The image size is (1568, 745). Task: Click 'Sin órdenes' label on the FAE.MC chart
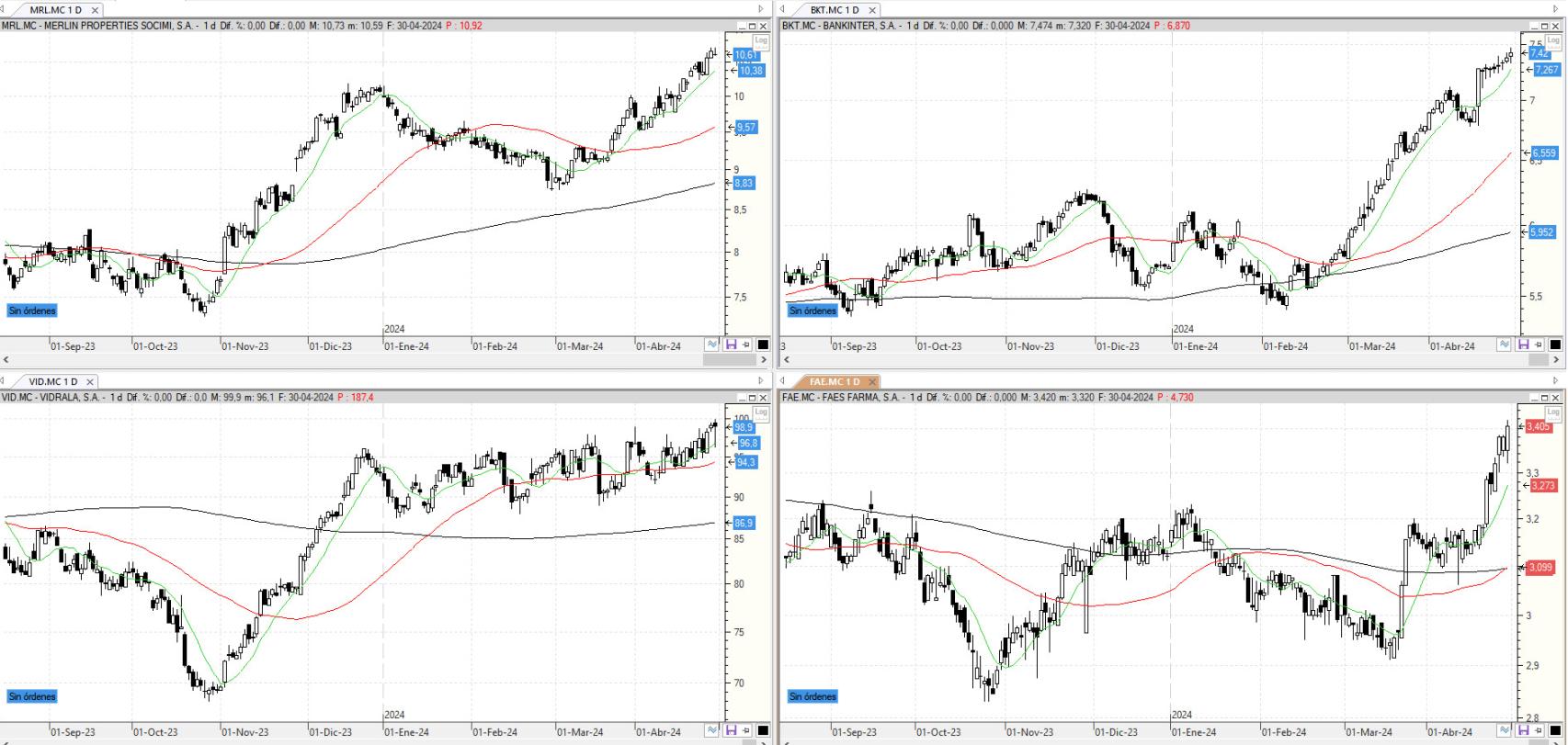812,696
